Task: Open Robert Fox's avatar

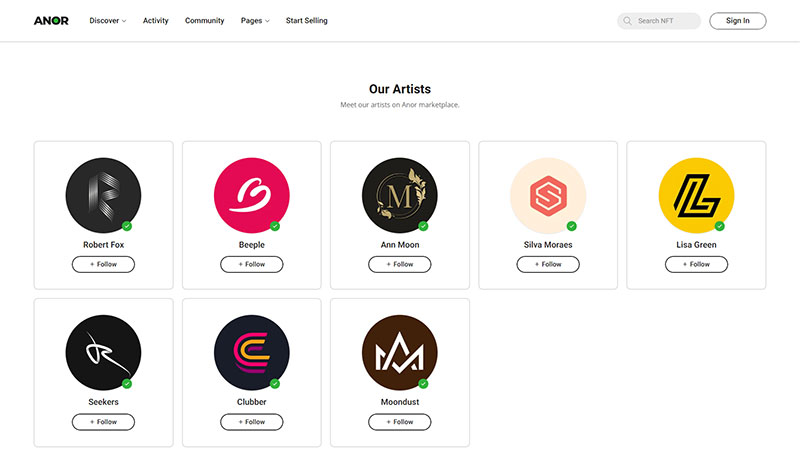Action: [x=104, y=195]
